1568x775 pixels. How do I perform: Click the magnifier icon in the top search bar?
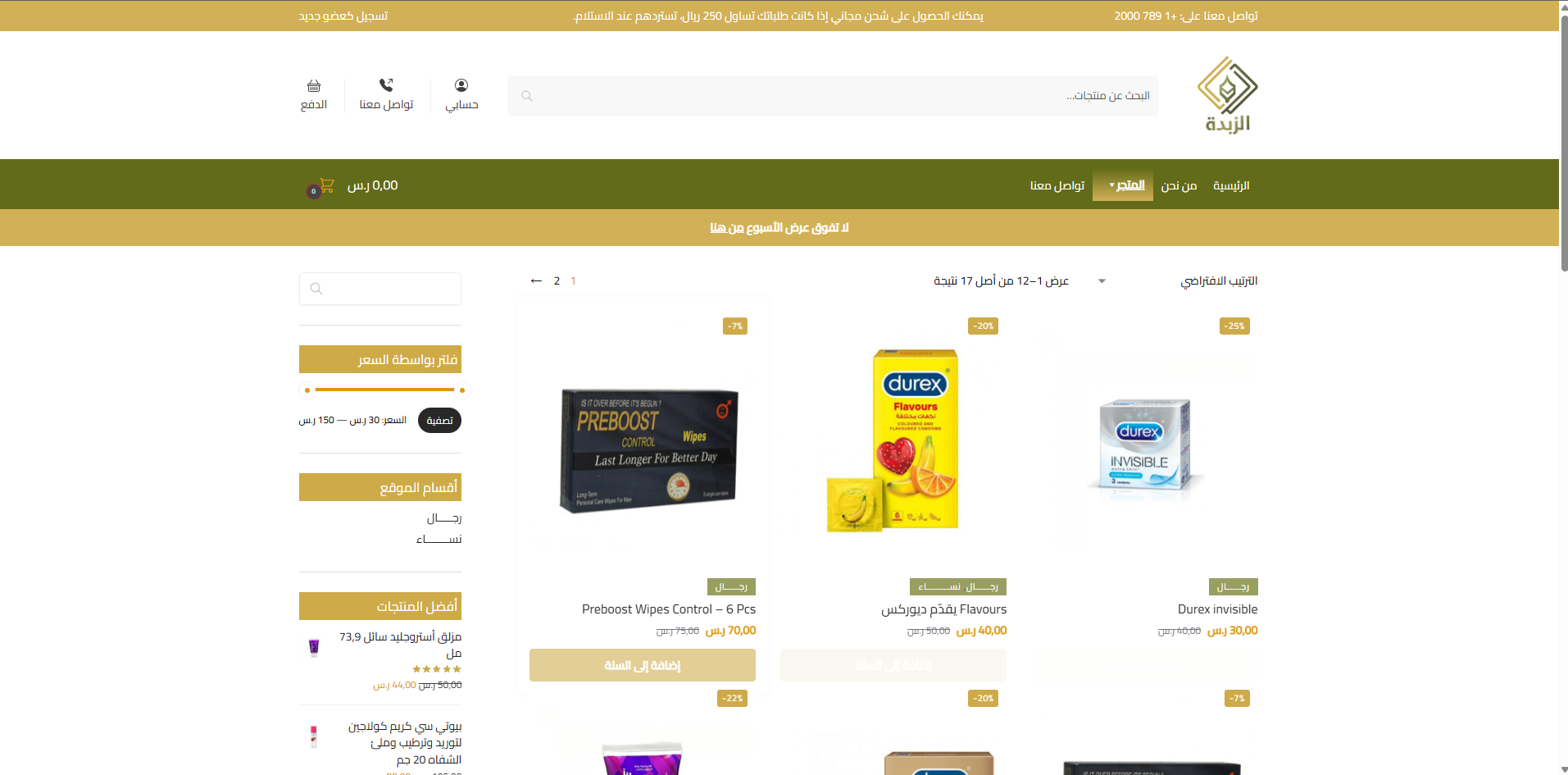click(527, 96)
